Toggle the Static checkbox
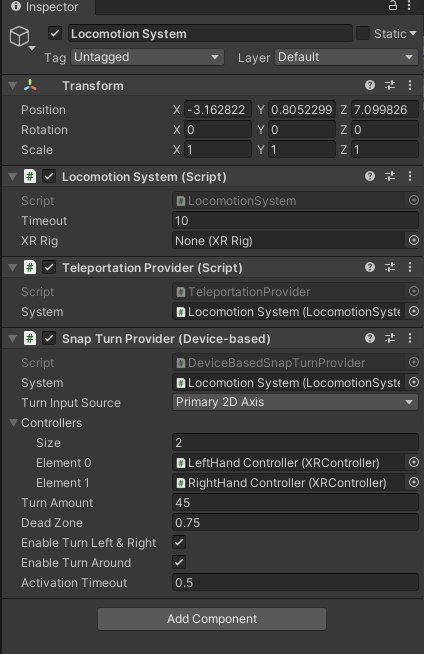424x654 pixels. click(363, 33)
